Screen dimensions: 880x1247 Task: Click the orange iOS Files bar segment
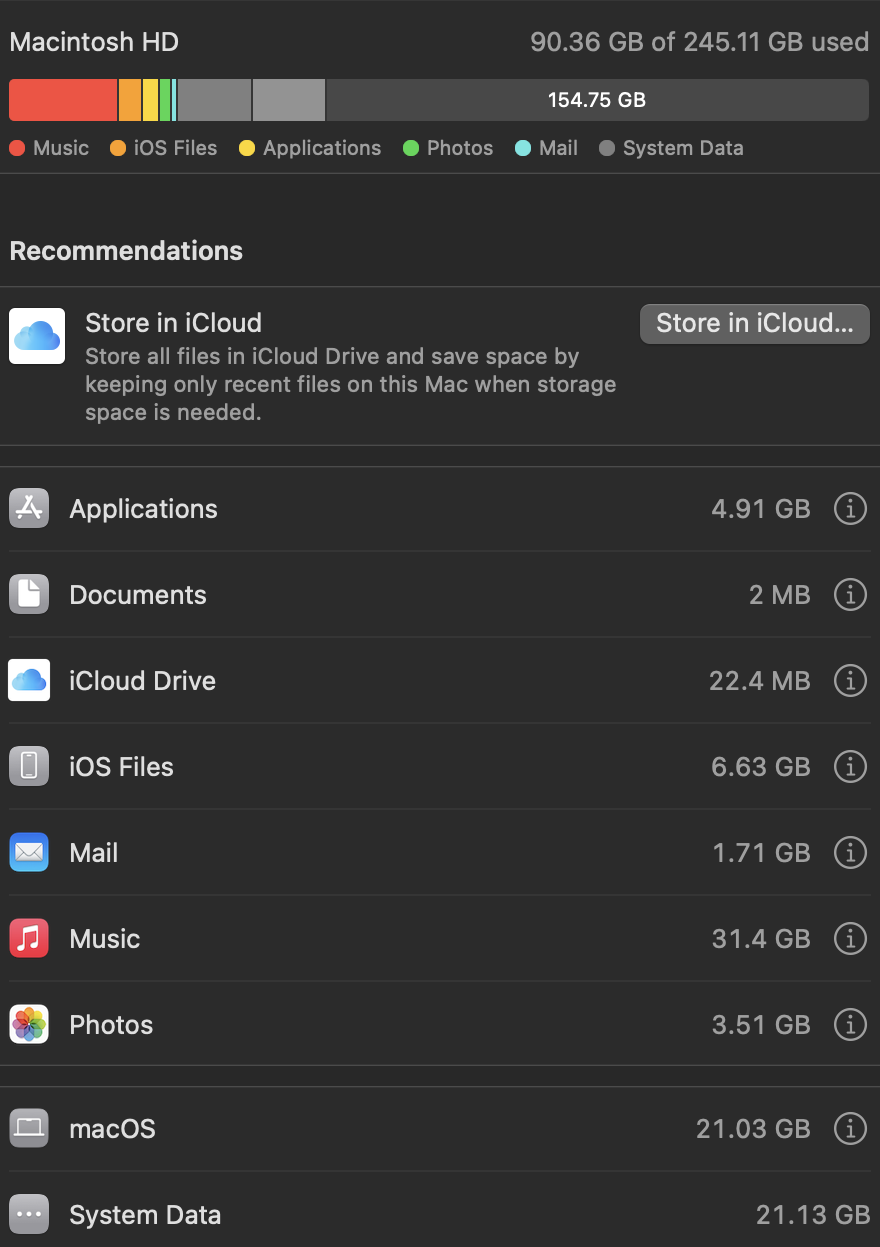click(130, 100)
